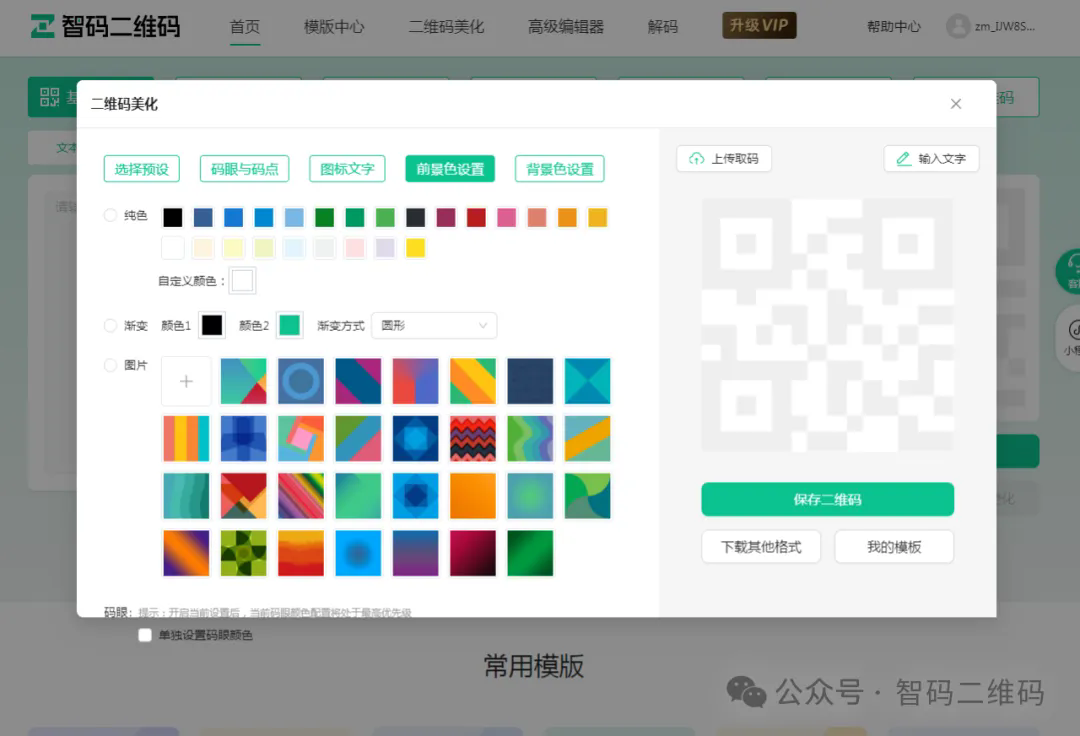1080x736 pixels.
Task: Open the 颜色2 green color picker
Action: [289, 325]
